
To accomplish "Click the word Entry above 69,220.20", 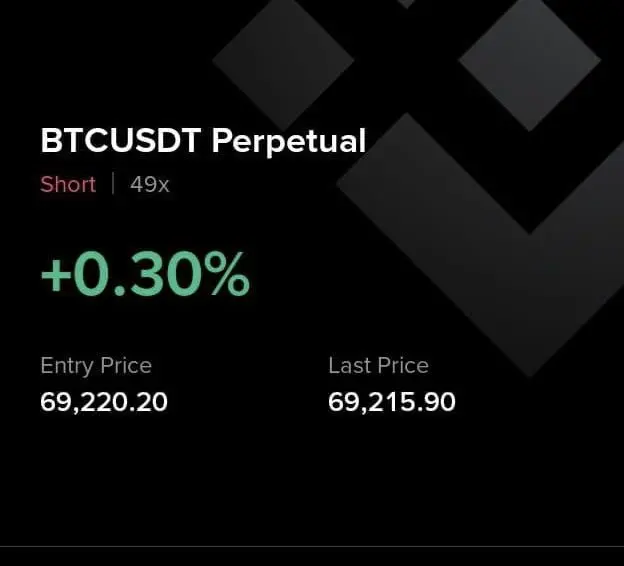I will point(67,366).
